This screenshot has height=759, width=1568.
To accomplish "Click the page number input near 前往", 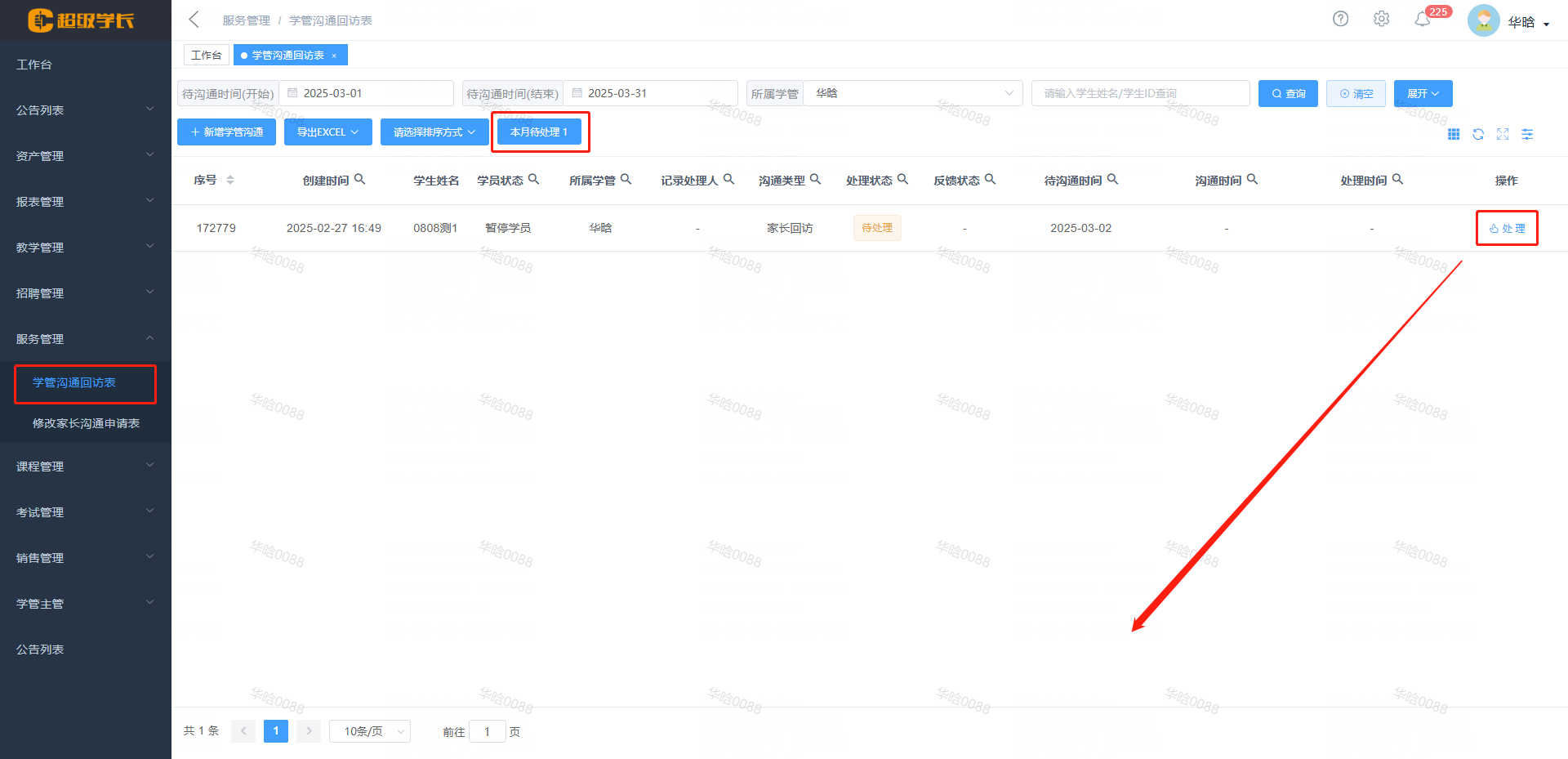I will 488,730.
